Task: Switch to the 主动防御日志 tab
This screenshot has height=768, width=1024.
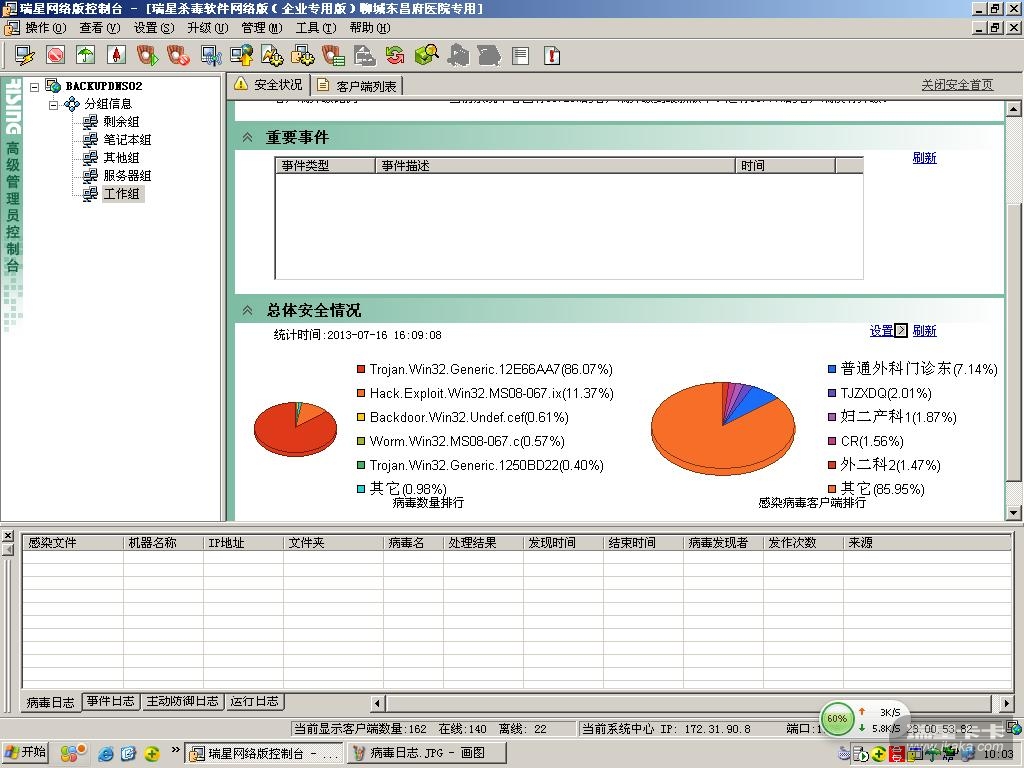Action: pos(182,701)
